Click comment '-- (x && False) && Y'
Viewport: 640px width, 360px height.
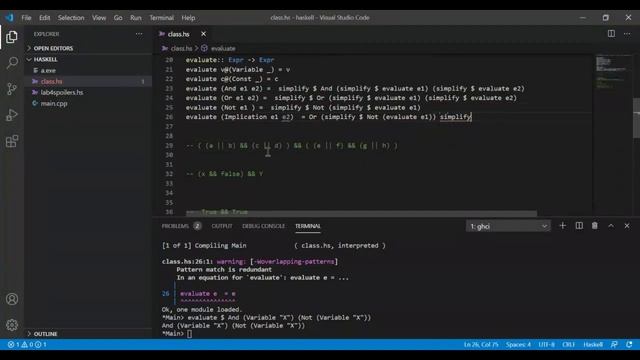[x=224, y=174]
